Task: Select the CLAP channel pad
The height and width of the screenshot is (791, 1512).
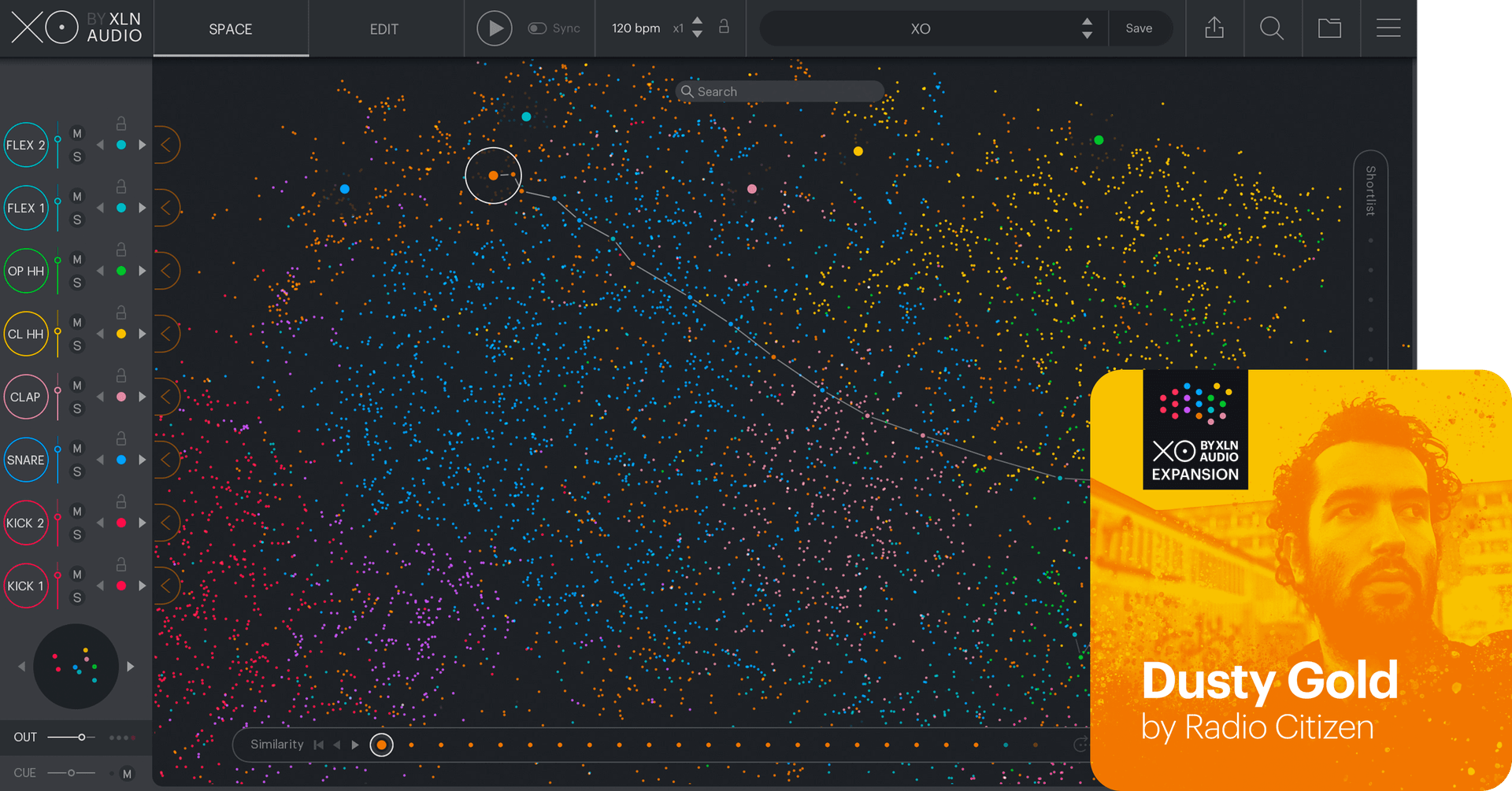Action: [x=26, y=397]
